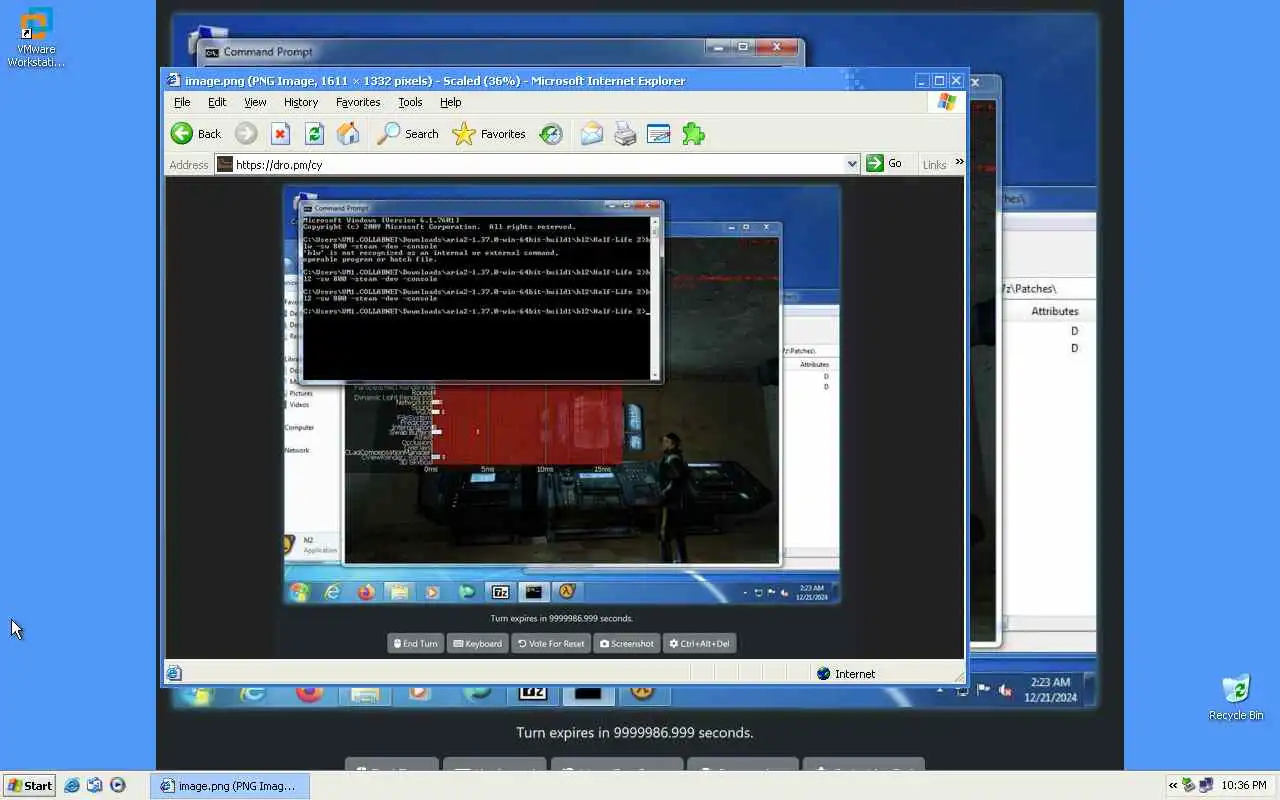Expand hidden tray icons with the chevron
This screenshot has width=1280, height=800.
click(x=1173, y=786)
